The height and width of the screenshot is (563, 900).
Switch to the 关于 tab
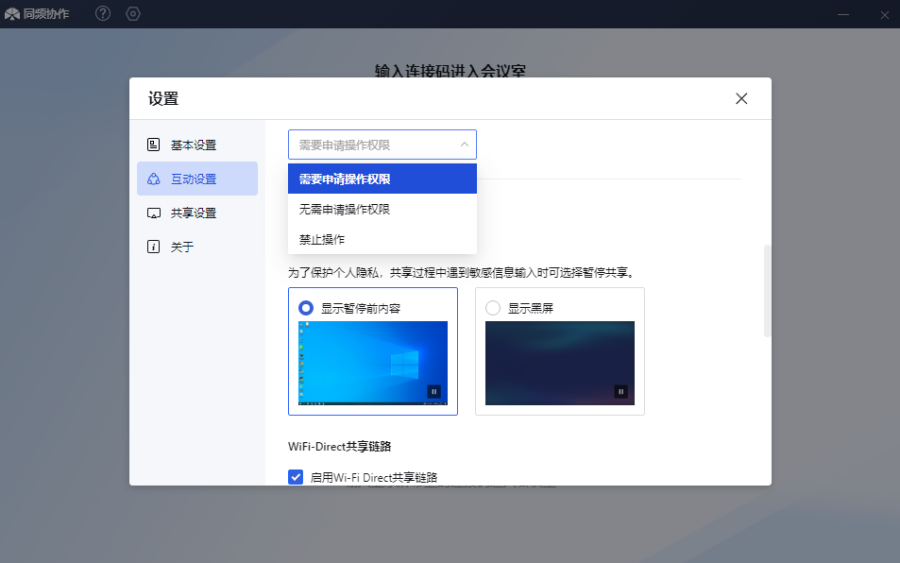182,247
